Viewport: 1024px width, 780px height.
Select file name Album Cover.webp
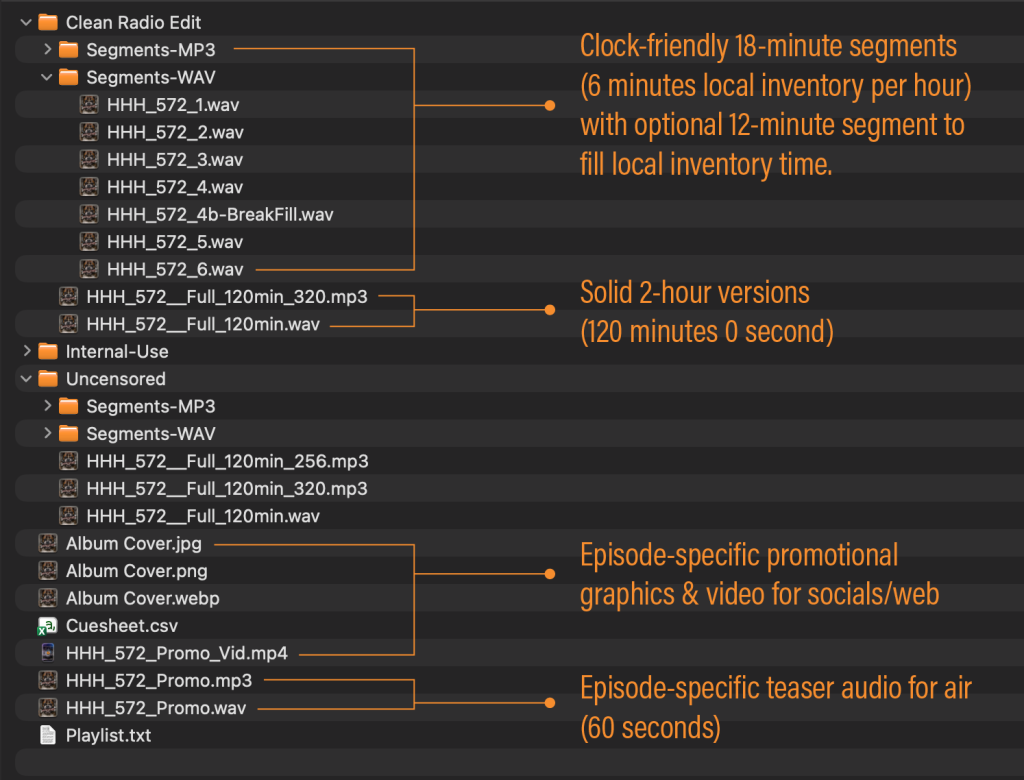142,598
